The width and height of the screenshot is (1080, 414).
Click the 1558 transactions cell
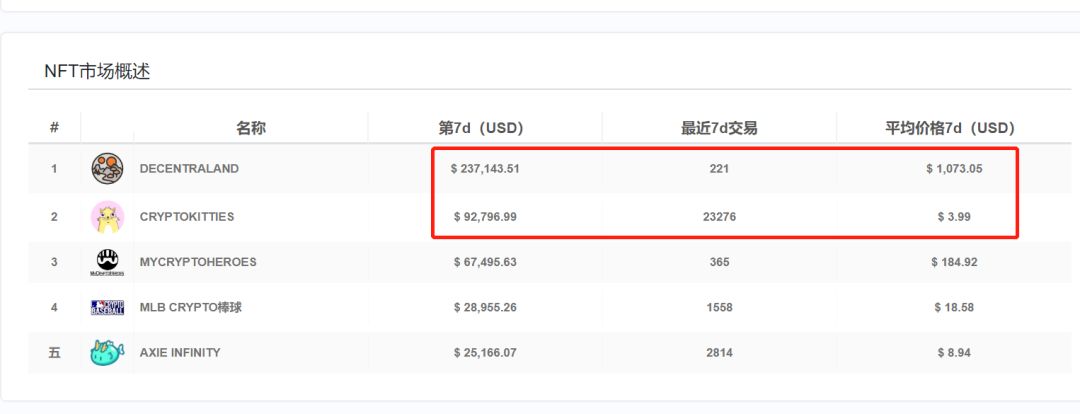[719, 307]
